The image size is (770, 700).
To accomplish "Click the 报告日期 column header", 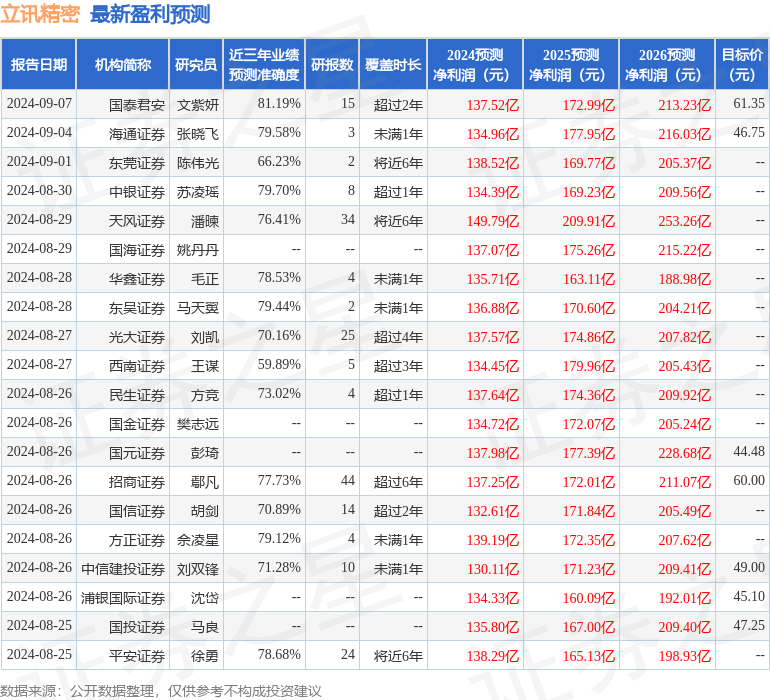I will [39, 64].
